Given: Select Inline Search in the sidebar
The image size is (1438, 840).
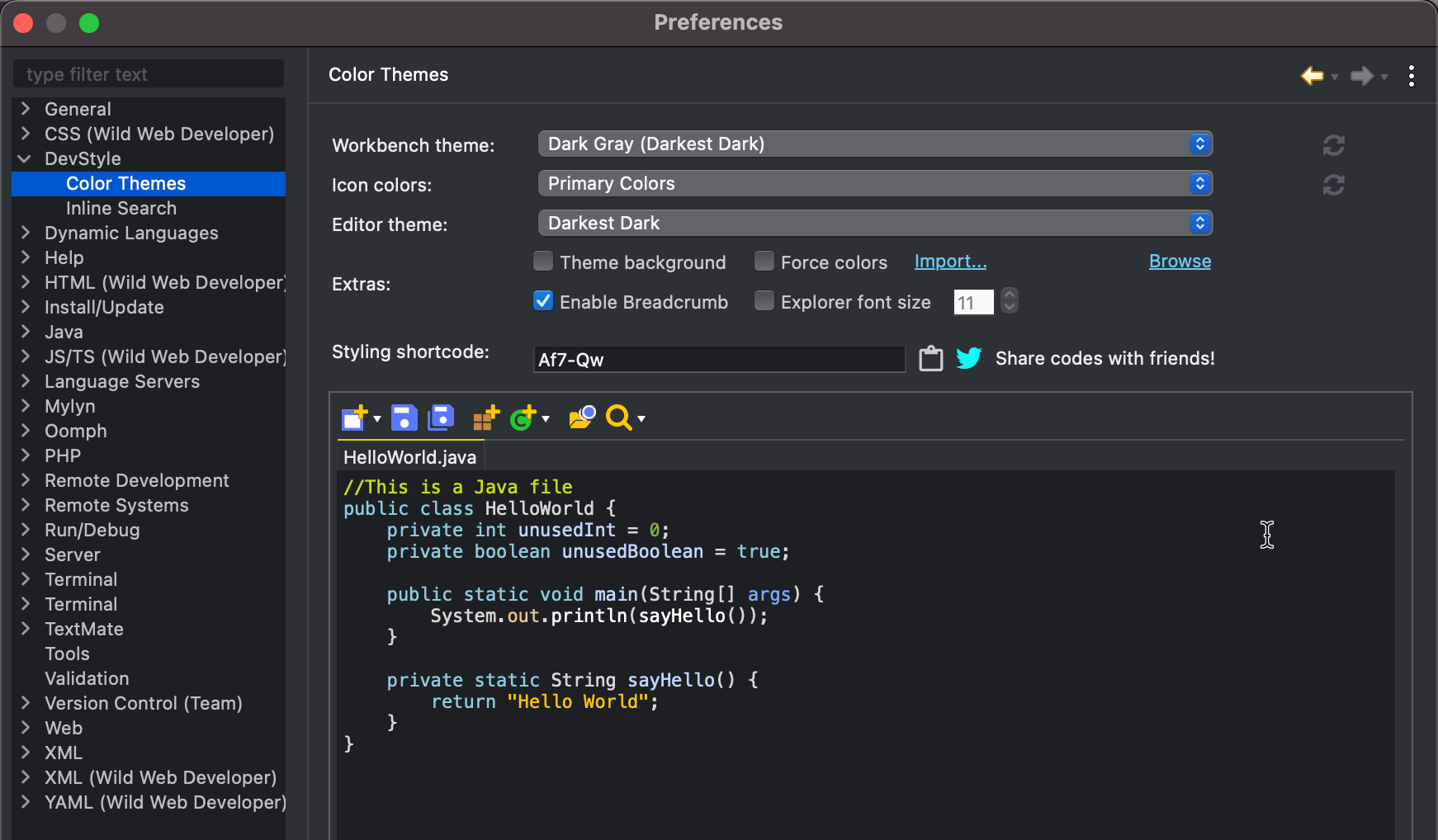Looking at the screenshot, I should (121, 208).
